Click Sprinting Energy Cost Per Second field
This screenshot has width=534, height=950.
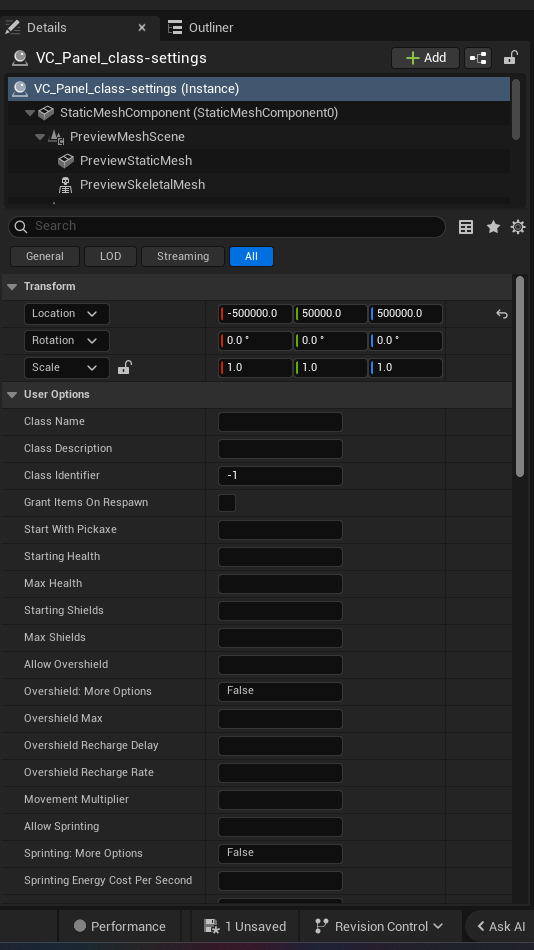[x=280, y=880]
